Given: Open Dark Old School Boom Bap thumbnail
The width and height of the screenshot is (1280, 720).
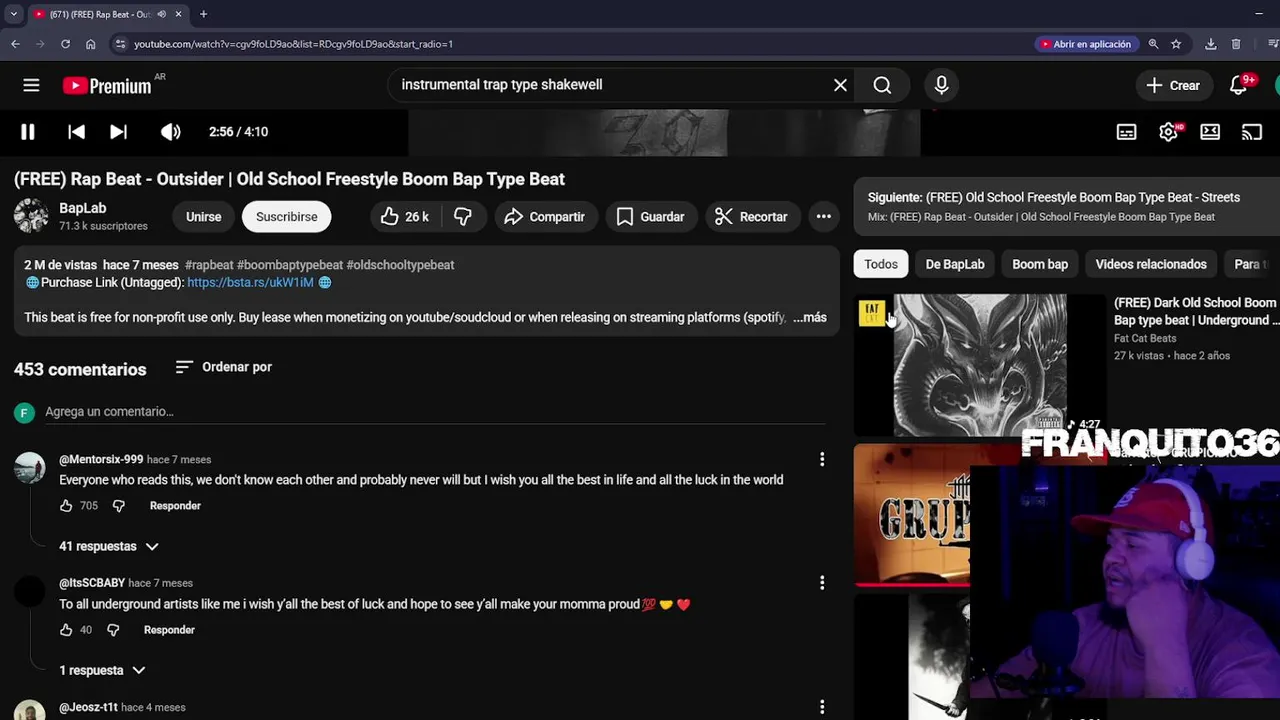Looking at the screenshot, I should (980, 365).
